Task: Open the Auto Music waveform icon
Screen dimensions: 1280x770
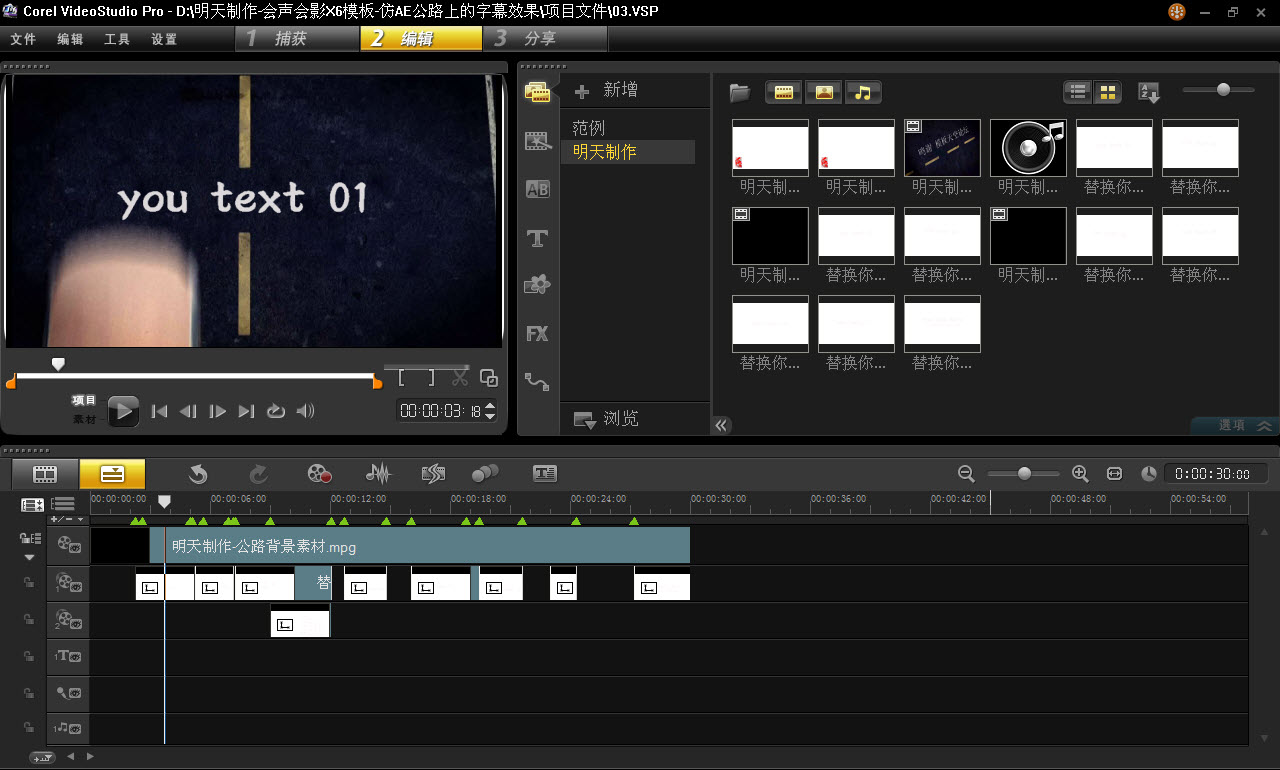Action: point(433,474)
